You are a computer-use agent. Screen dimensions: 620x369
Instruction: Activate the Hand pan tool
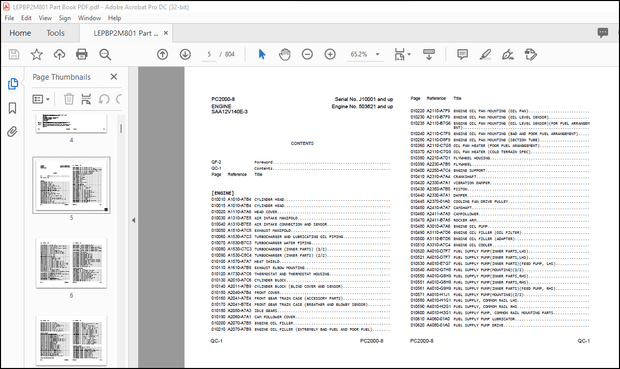pyautogui.click(x=285, y=54)
